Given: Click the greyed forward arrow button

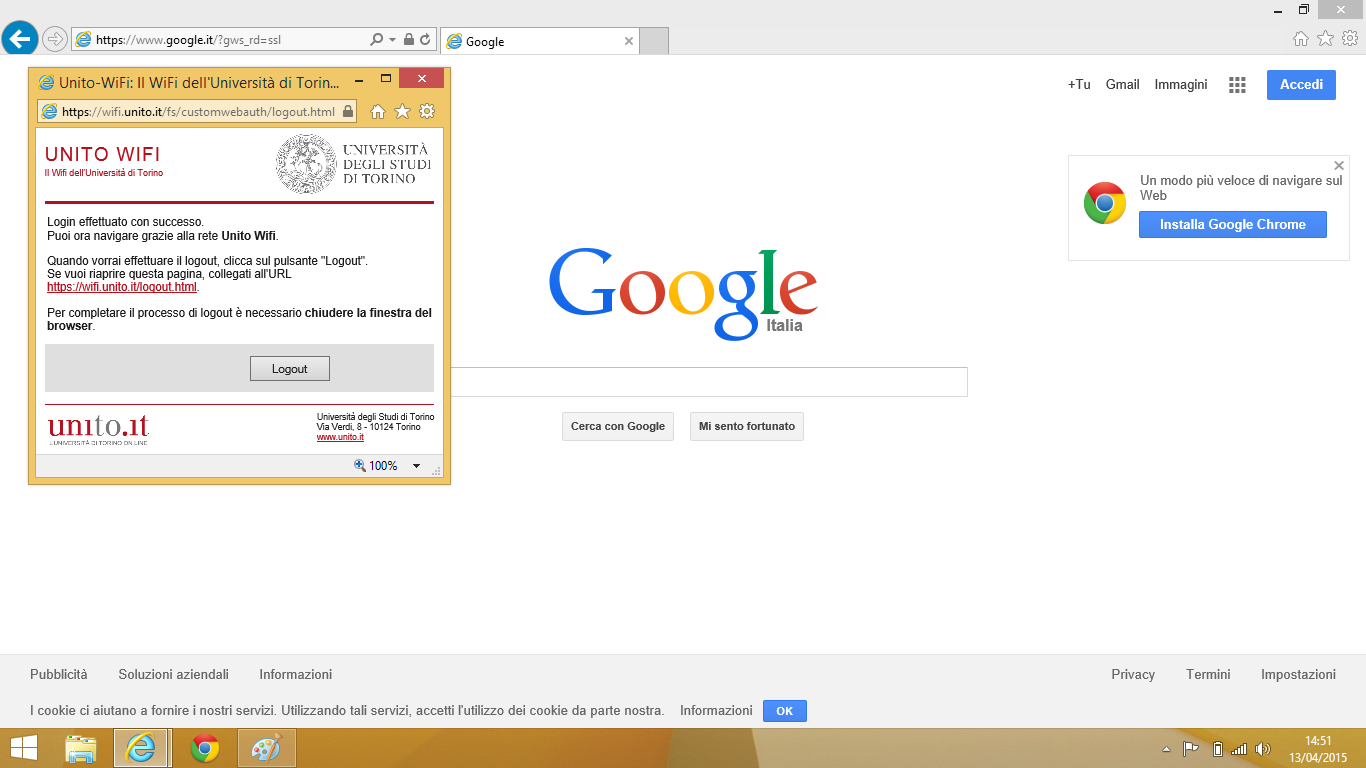Looking at the screenshot, I should pyautogui.click(x=55, y=39).
